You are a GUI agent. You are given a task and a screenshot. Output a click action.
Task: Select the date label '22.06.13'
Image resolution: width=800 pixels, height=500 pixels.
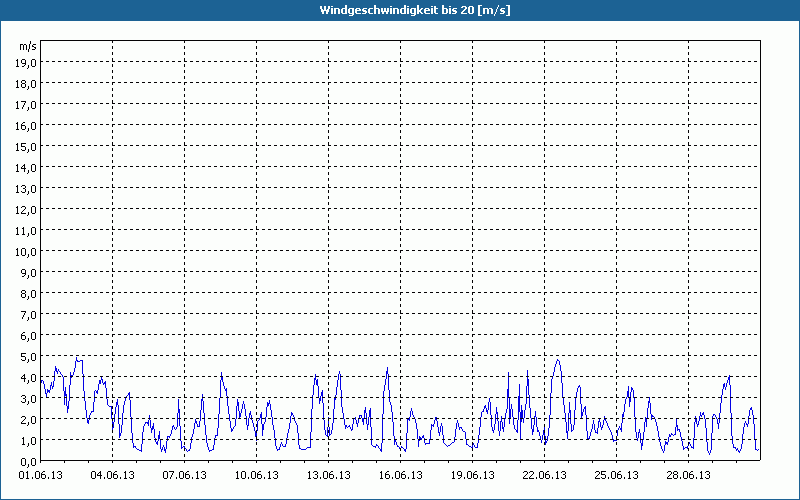click(x=544, y=476)
